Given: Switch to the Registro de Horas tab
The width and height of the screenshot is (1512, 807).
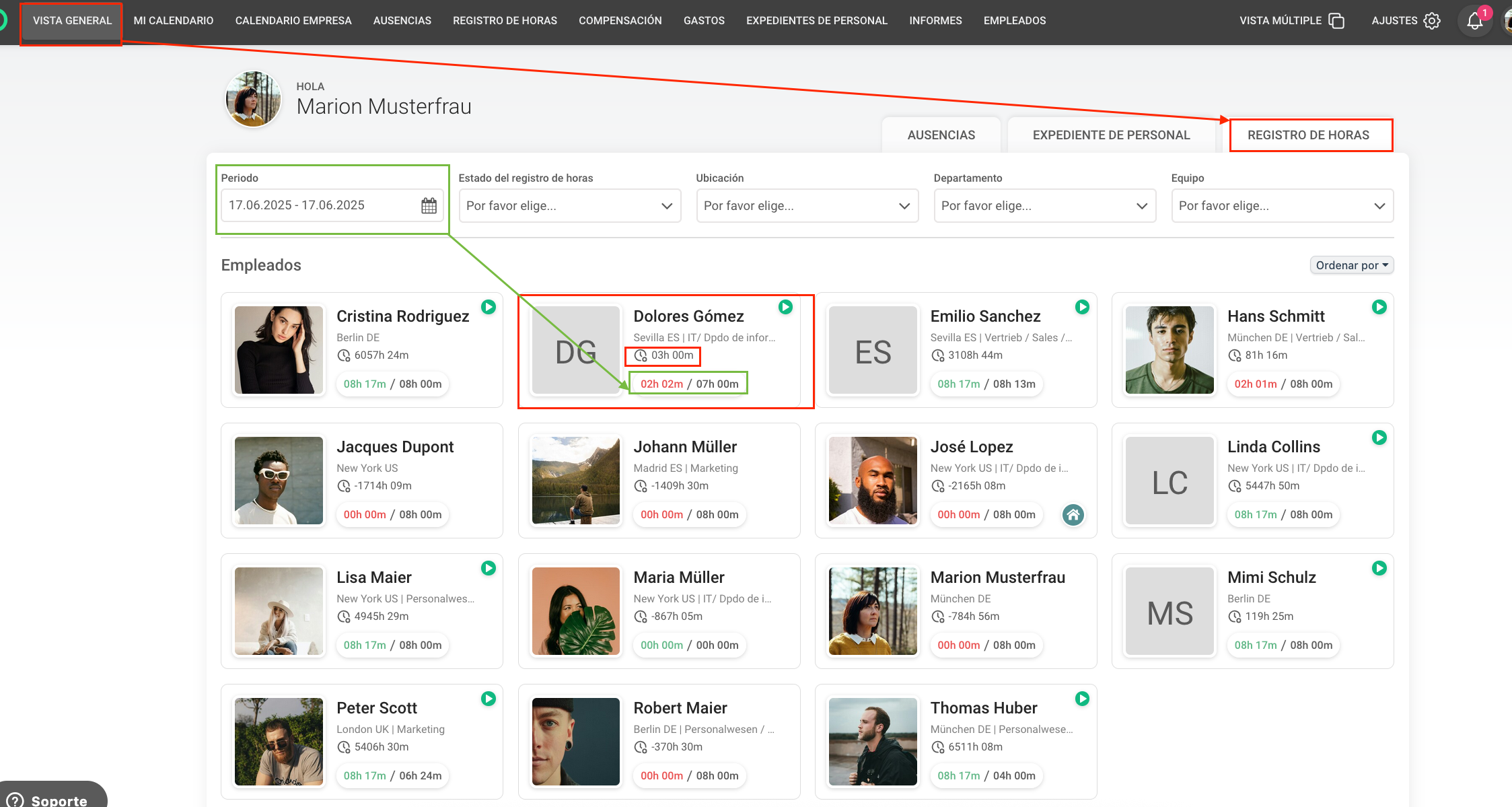Looking at the screenshot, I should 1308,135.
